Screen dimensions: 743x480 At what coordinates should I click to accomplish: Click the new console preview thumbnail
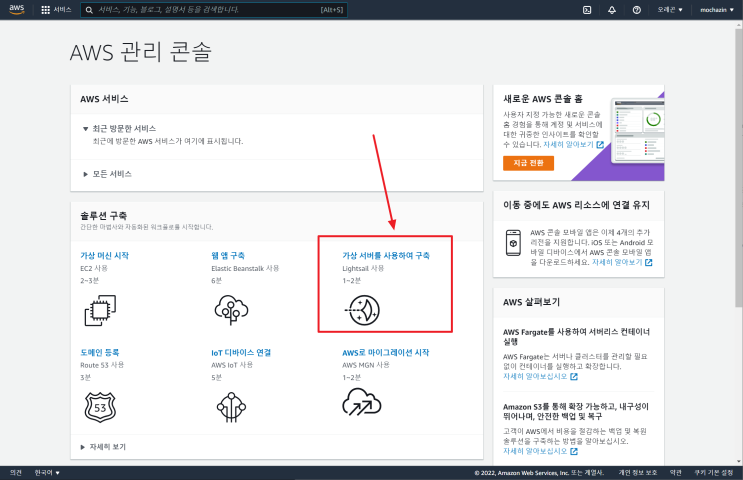[x=637, y=131]
